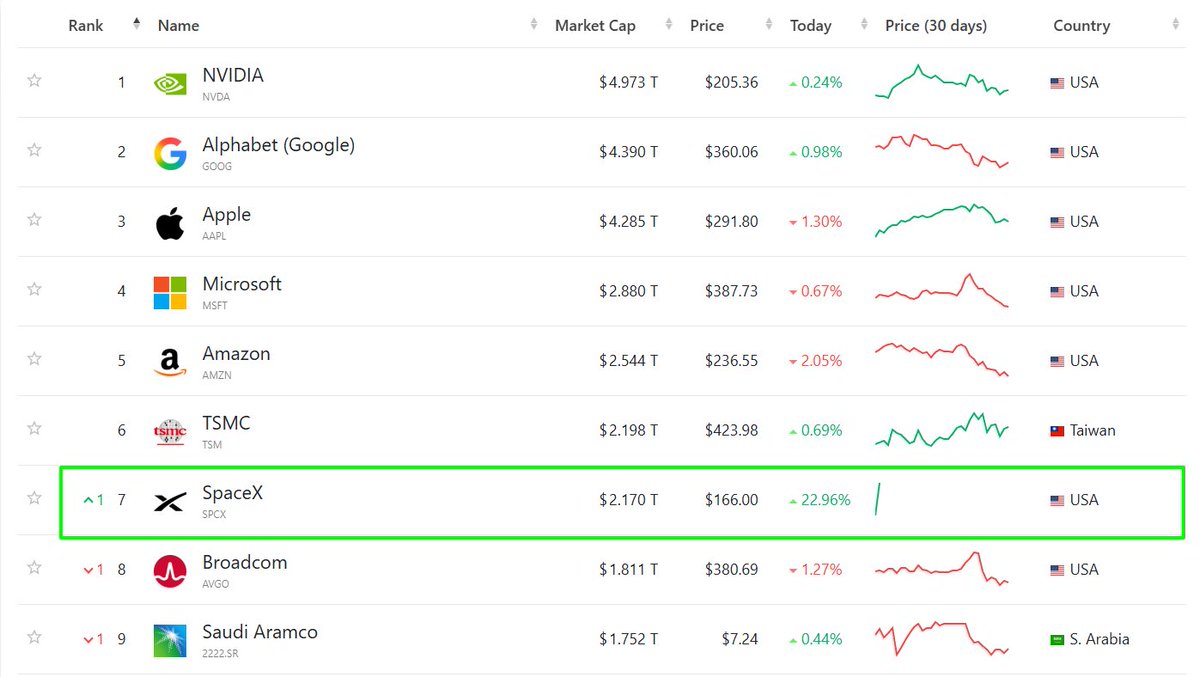Toggle favorite star for Microsoft
This screenshot has height=677, width=1200.
coord(34,290)
